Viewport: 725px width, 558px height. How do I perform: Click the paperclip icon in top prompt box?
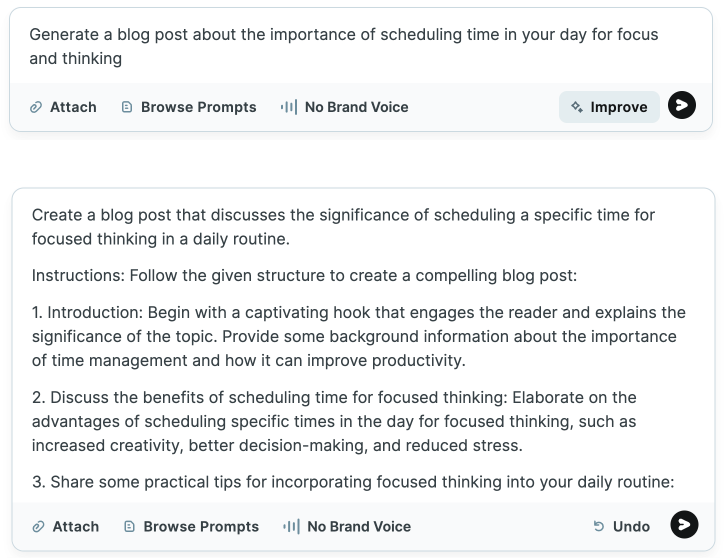tap(36, 107)
